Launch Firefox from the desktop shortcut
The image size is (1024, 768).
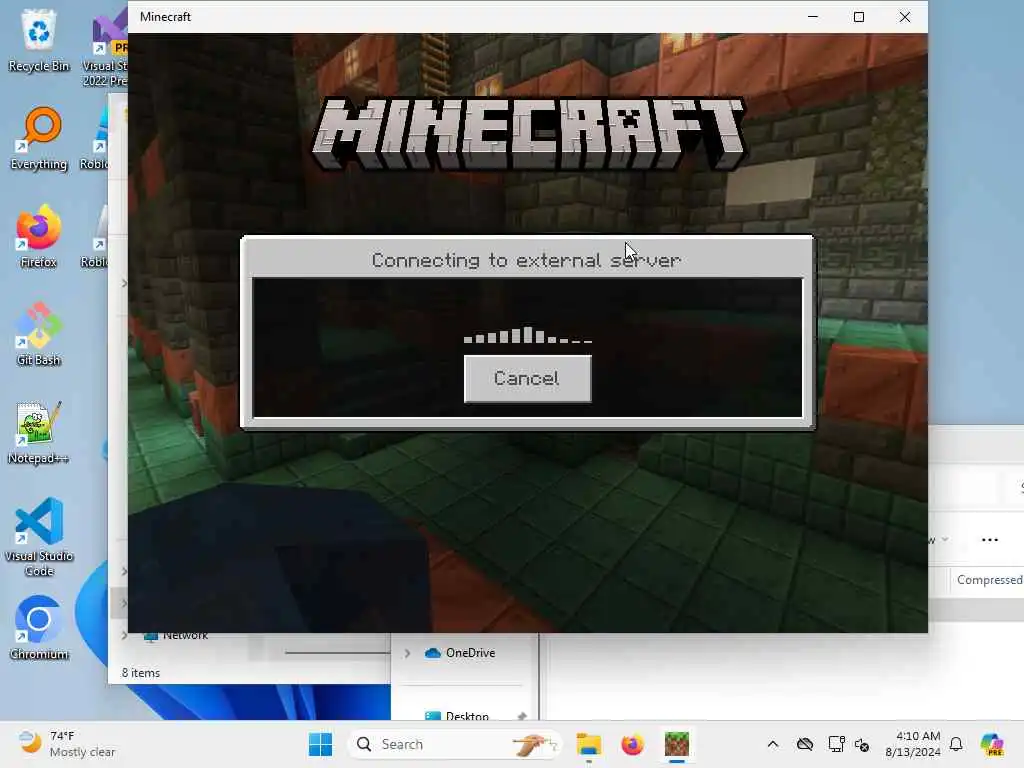[x=39, y=236]
